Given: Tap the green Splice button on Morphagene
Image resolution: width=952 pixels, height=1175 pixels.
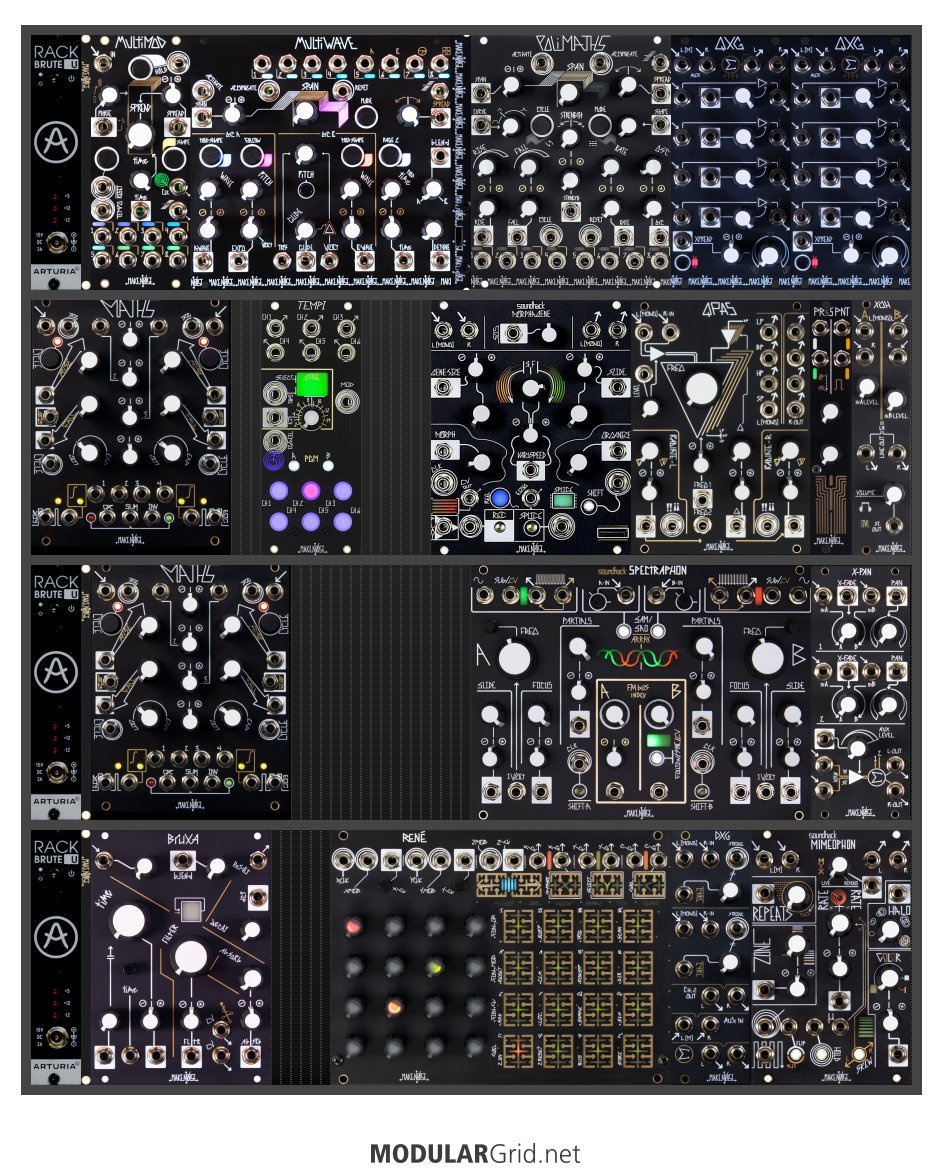Looking at the screenshot, I should 562,500.
